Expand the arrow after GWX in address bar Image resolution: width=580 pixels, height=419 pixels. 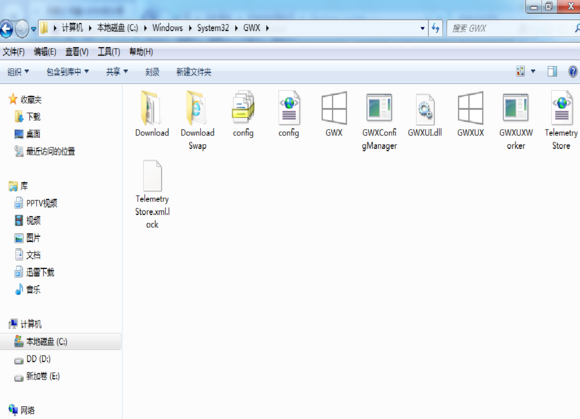pyautogui.click(x=267, y=28)
